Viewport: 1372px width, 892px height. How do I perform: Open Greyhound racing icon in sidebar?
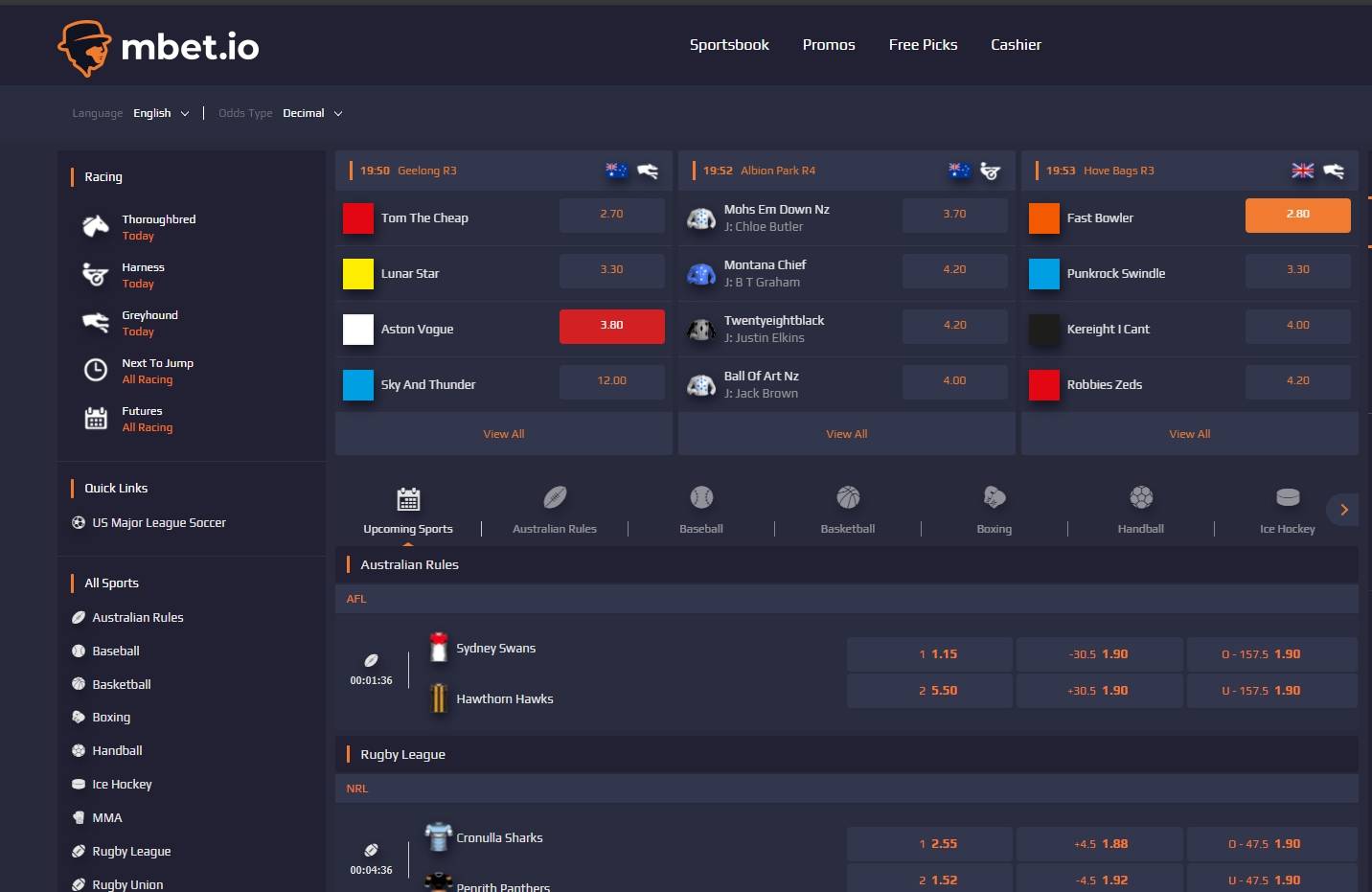96,323
